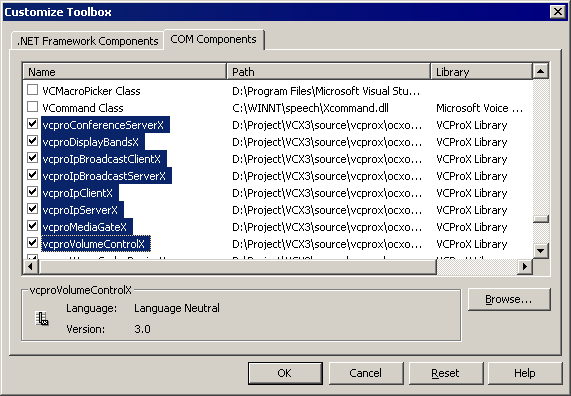Sort list by Library column header
The width and height of the screenshot is (571, 396).
click(x=481, y=72)
